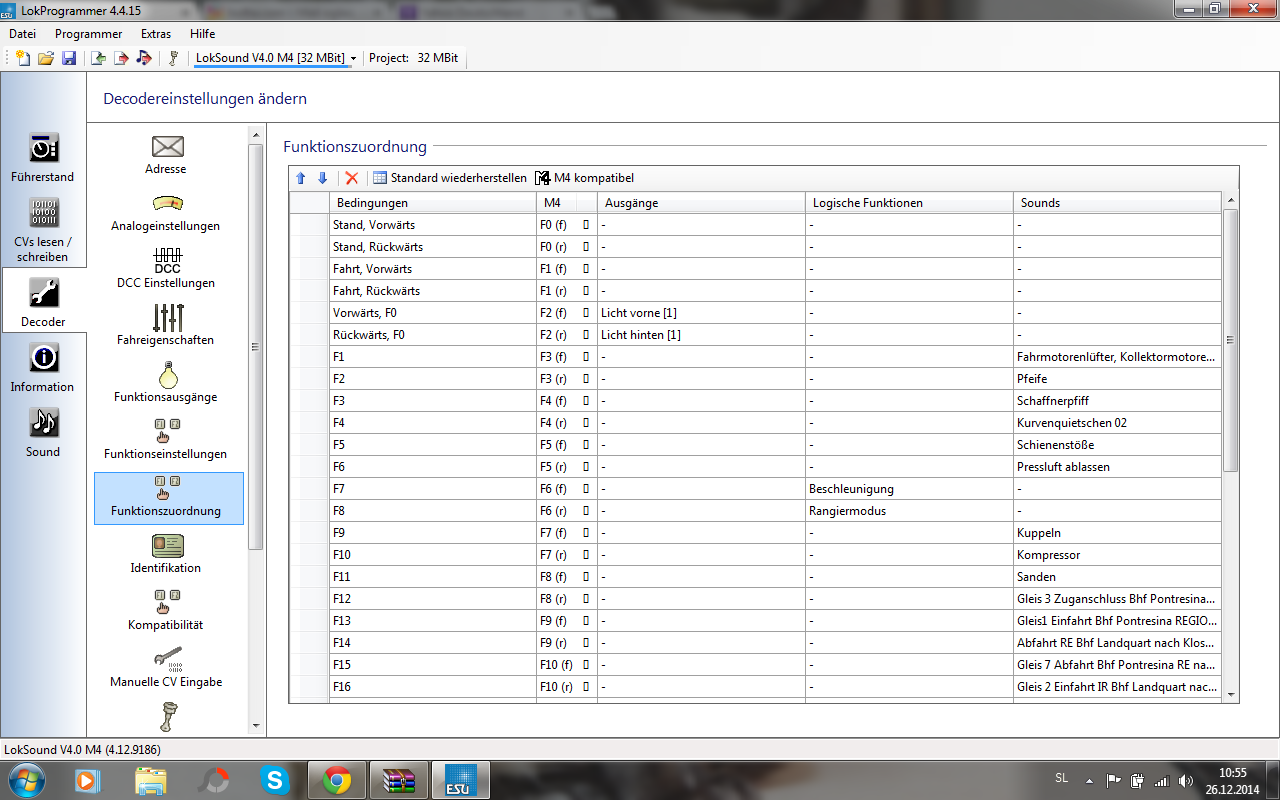This screenshot has width=1280, height=800.
Task: Click the red arrow write decoder data icon
Action: 121,58
